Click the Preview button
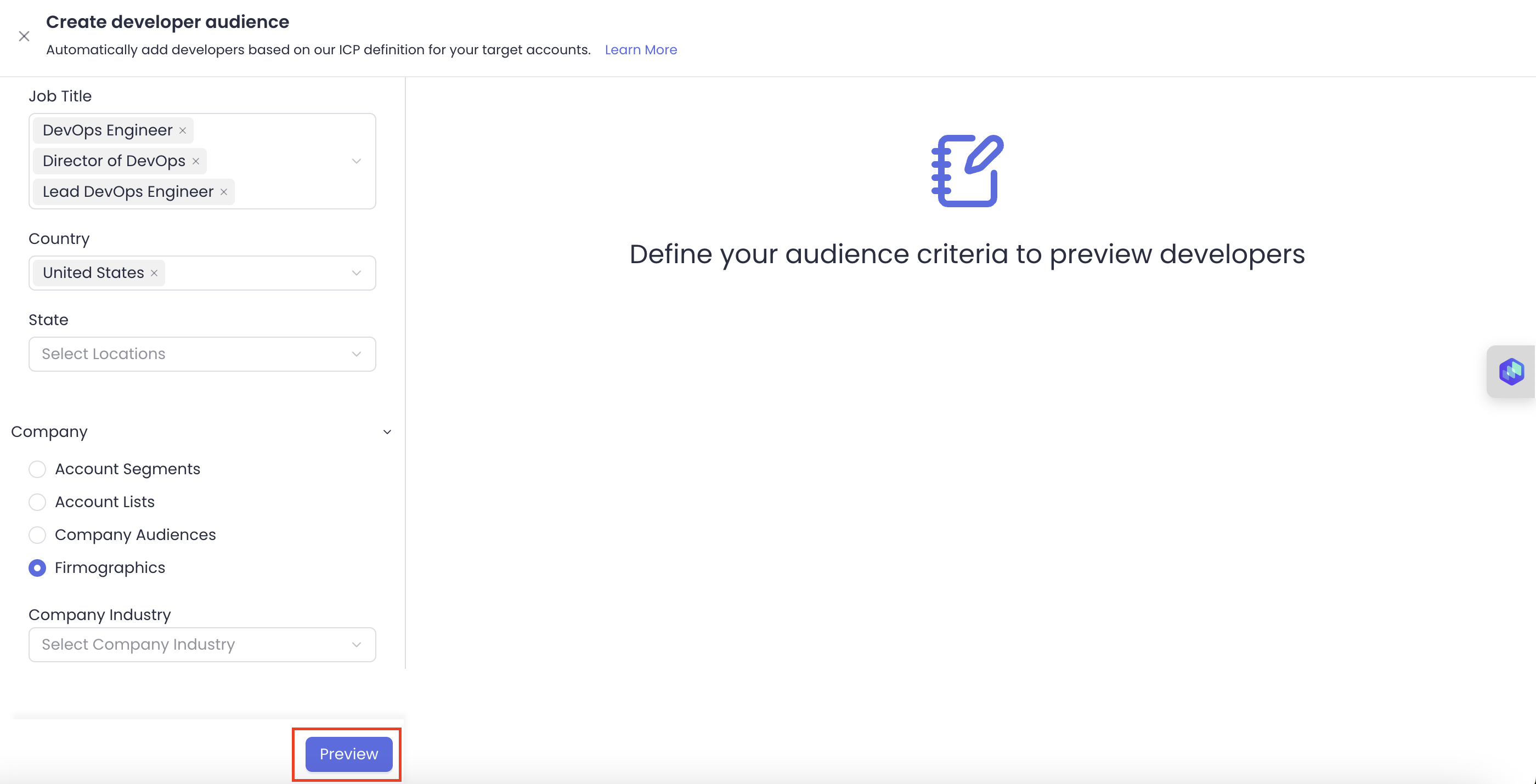This screenshot has height=784, width=1536. pos(349,754)
